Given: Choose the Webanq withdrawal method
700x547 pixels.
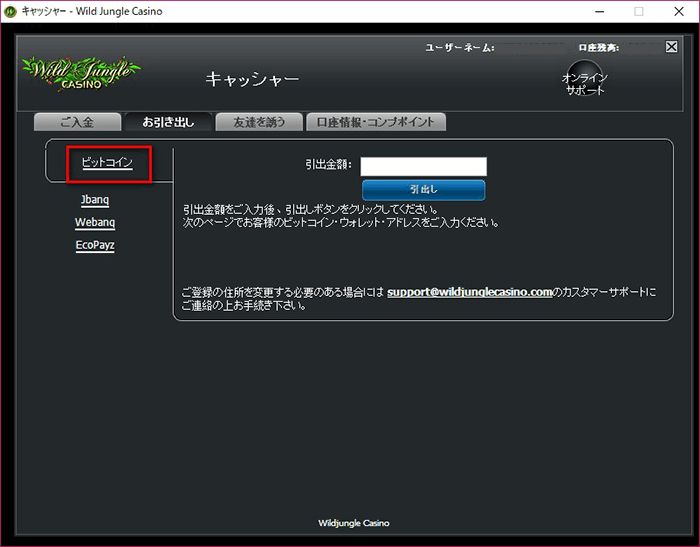Looking at the screenshot, I should click(x=95, y=222).
